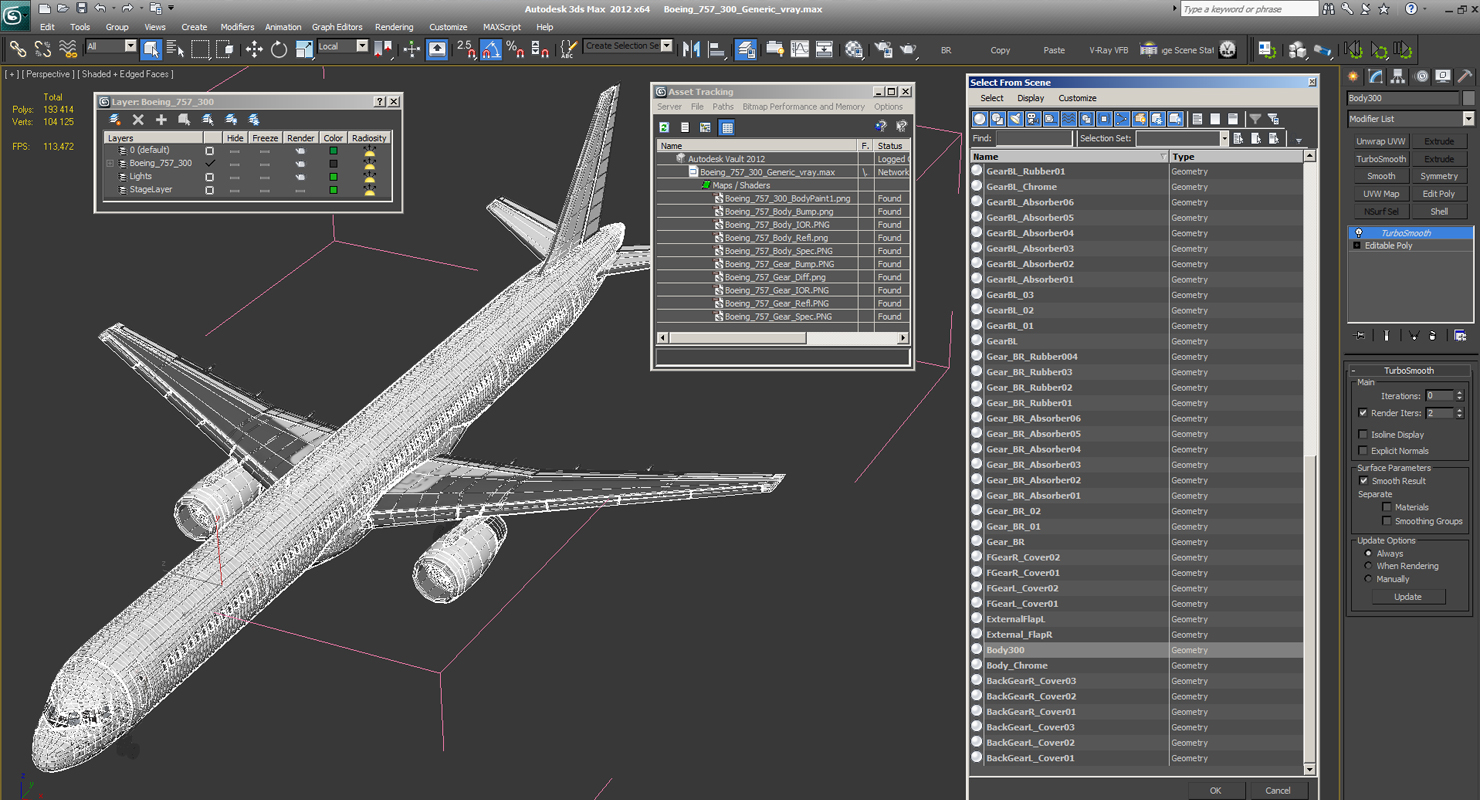Click the TurboSmooth Update button

[x=1408, y=597]
